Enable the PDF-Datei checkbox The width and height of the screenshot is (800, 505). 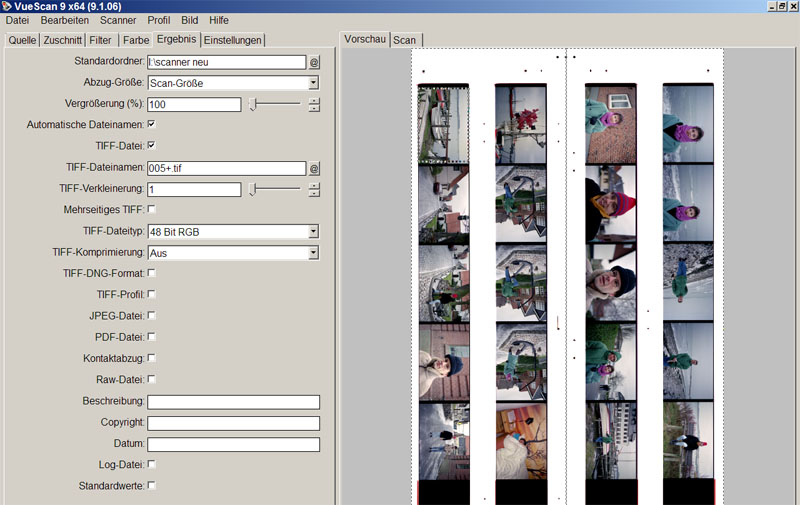(x=152, y=337)
